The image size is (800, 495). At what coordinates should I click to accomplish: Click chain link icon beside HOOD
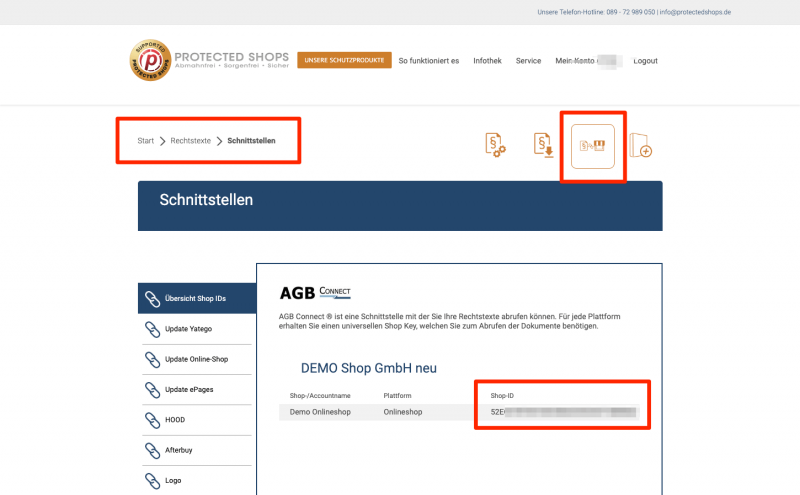(152, 420)
